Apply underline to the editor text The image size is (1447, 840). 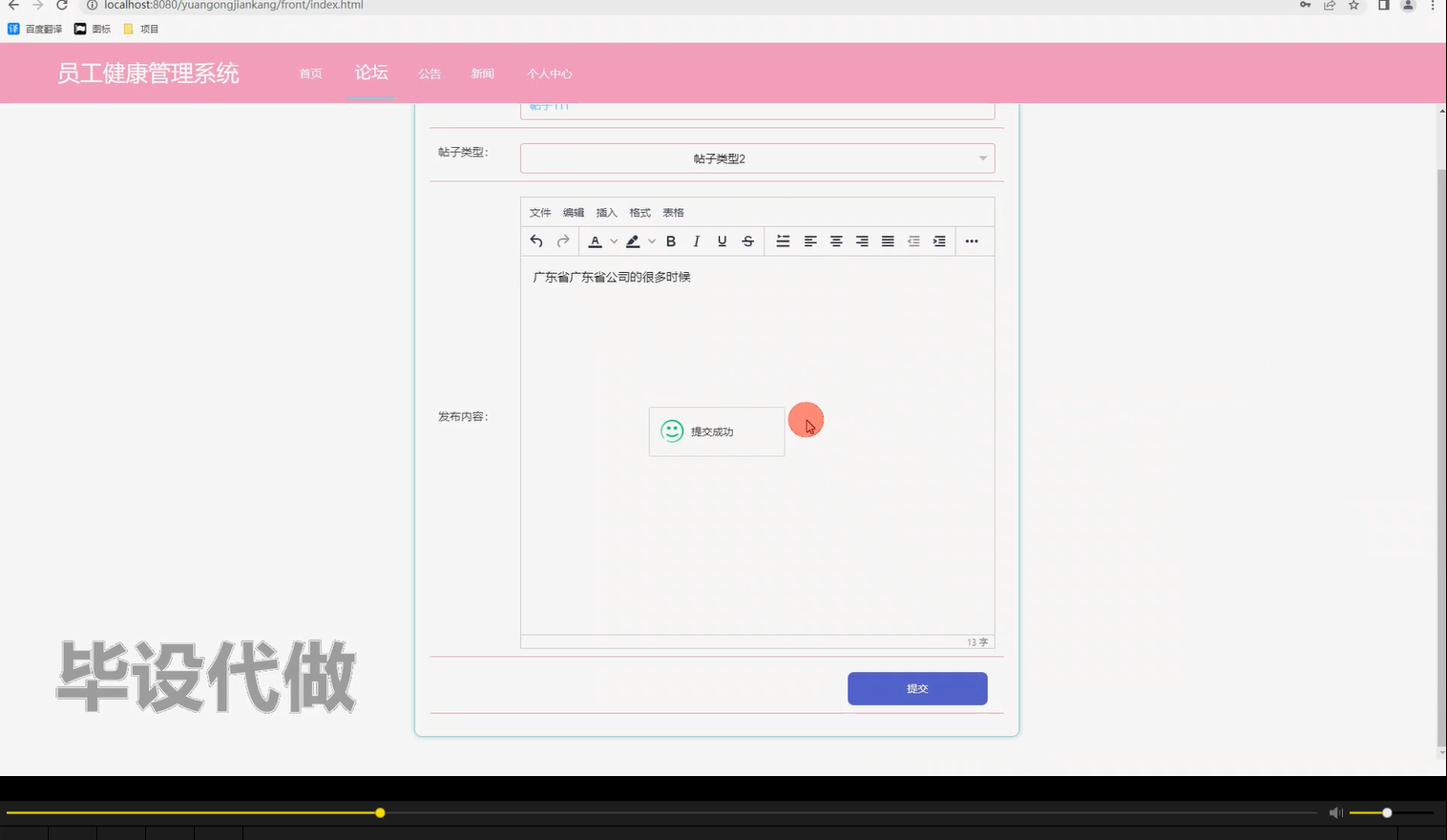coord(722,241)
